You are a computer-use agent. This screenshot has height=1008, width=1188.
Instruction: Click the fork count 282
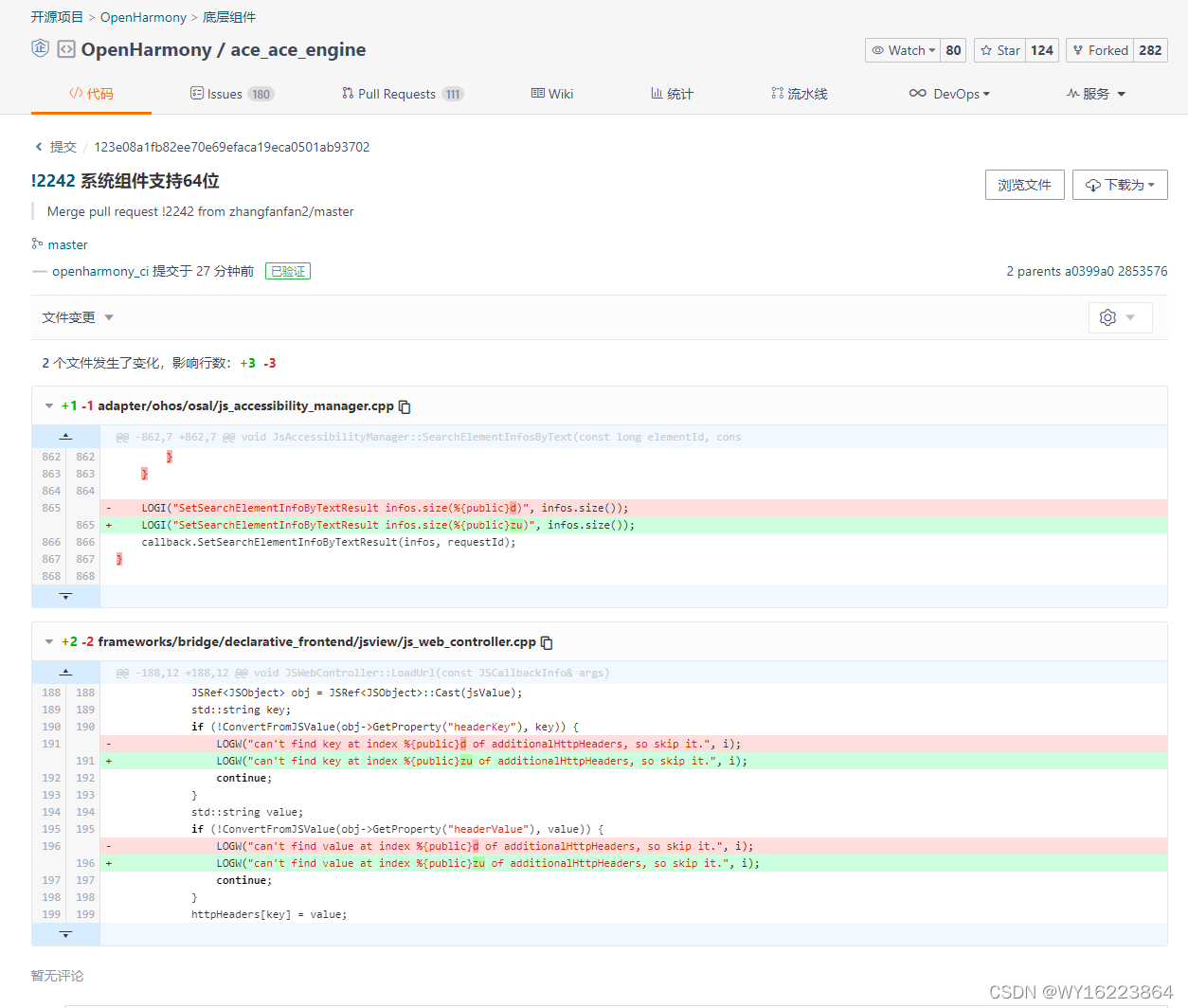[1150, 50]
